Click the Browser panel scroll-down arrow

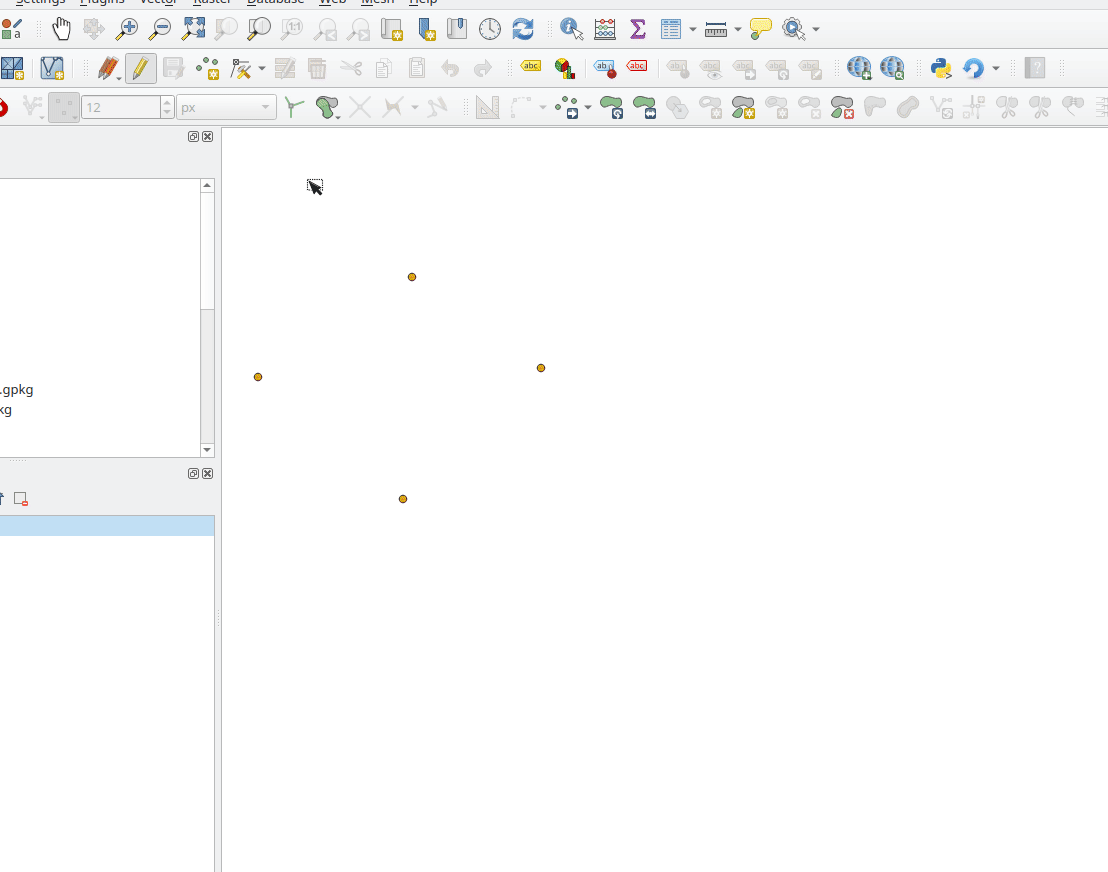(x=207, y=450)
